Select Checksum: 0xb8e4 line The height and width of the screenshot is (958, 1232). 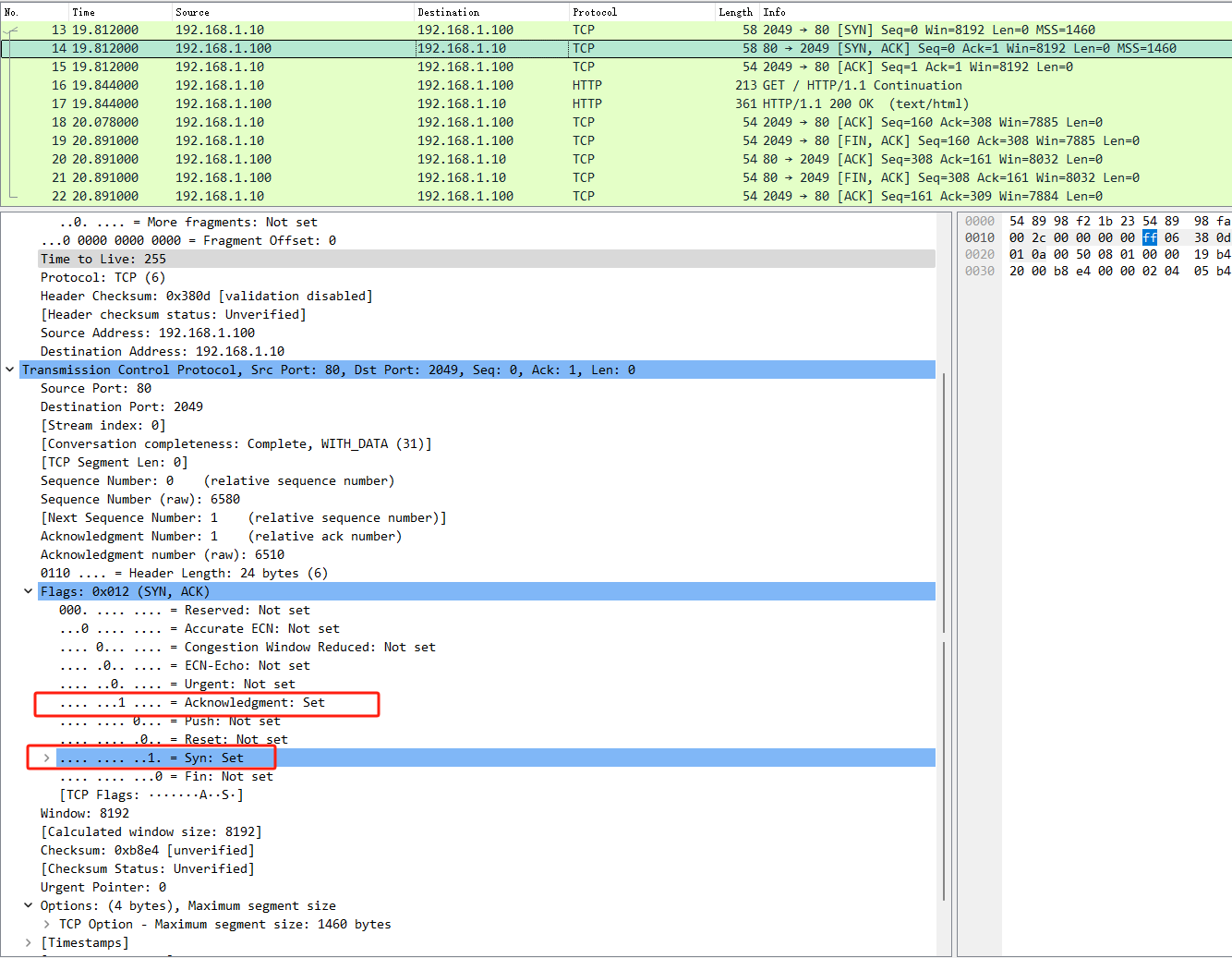pyautogui.click(x=148, y=850)
